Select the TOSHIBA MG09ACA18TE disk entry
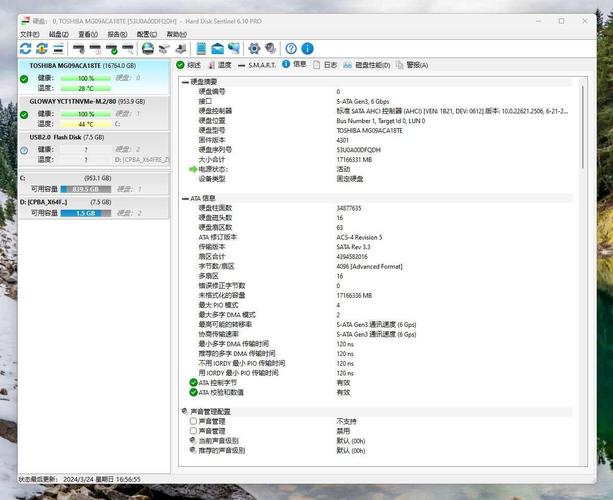 94,77
